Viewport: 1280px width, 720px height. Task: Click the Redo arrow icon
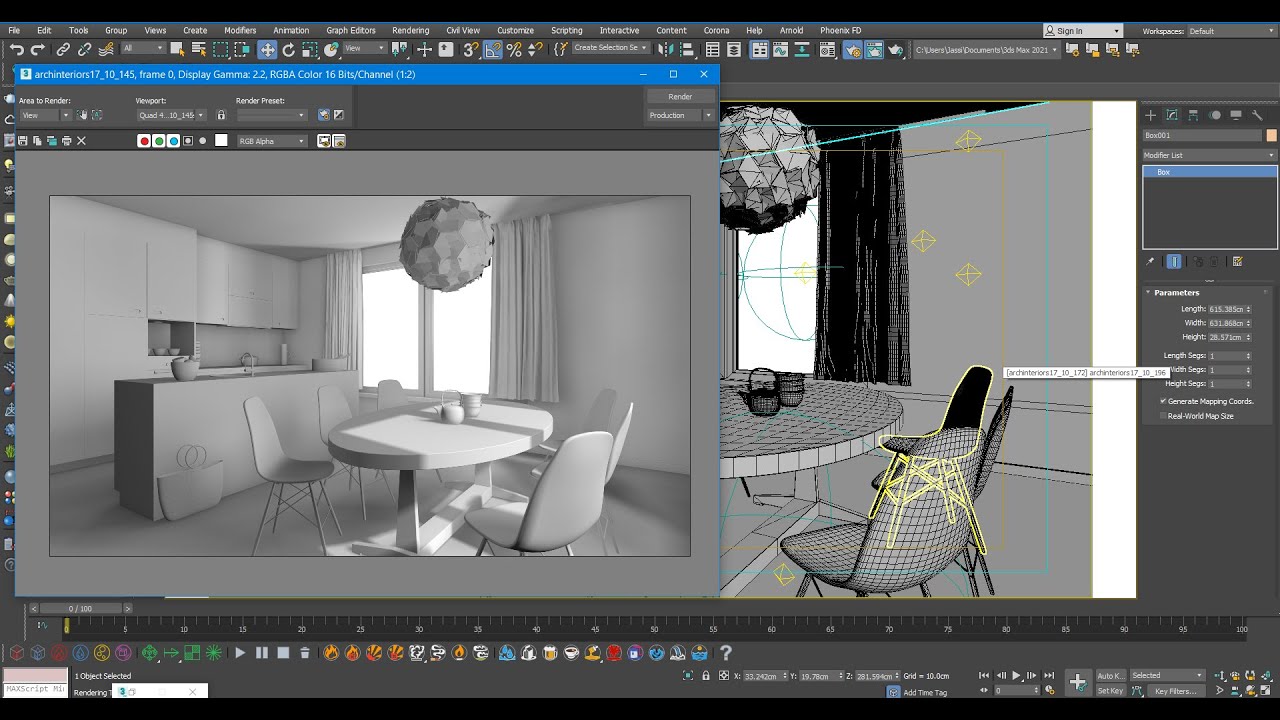tap(38, 49)
